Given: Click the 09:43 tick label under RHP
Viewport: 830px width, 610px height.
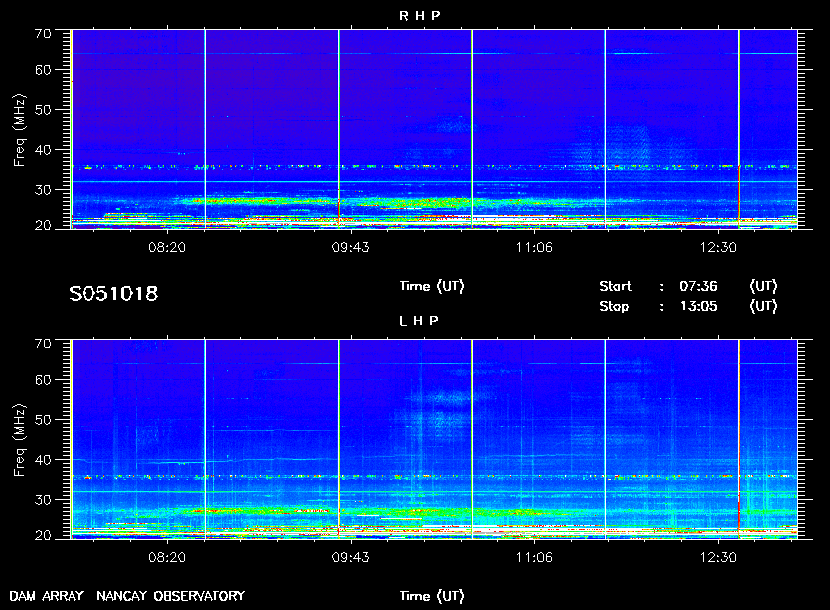Looking at the screenshot, I should tap(350, 247).
